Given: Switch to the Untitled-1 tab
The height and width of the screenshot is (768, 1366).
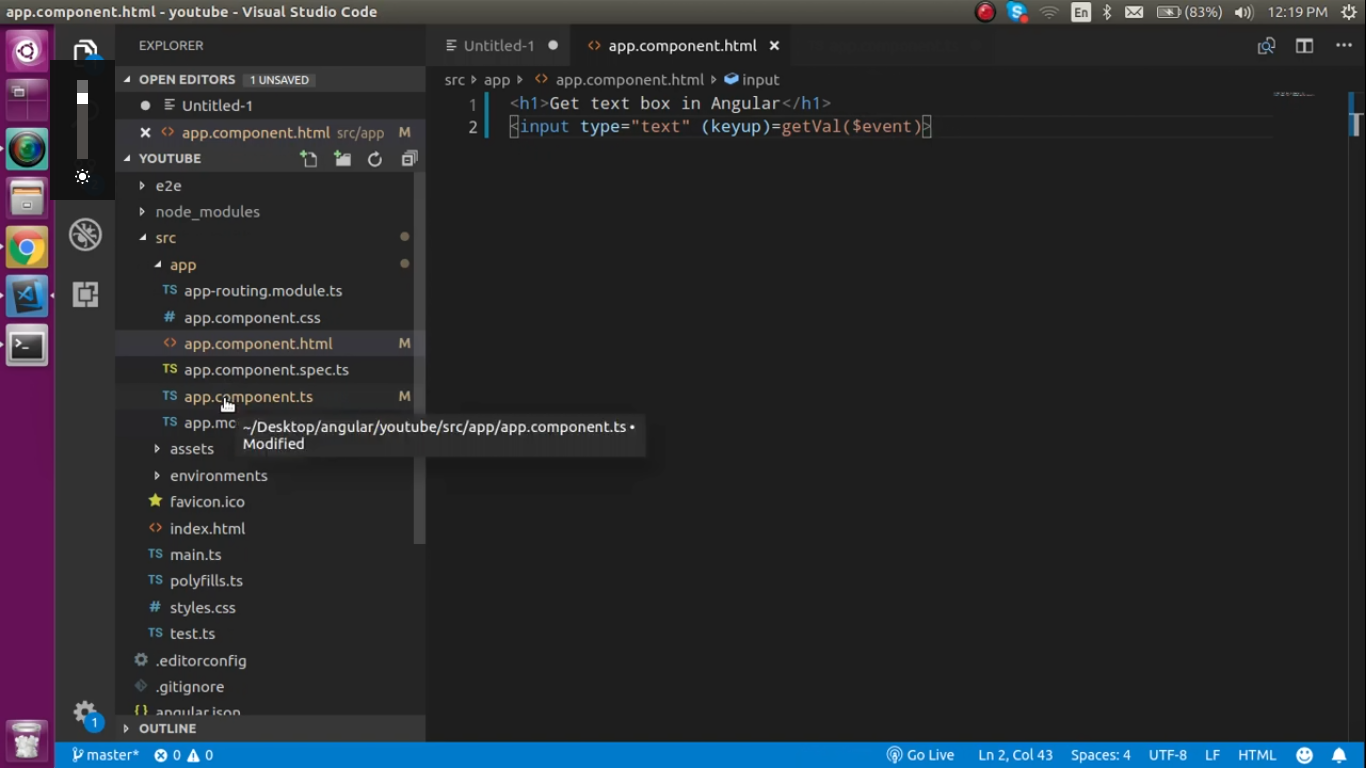Looking at the screenshot, I should 498,46.
